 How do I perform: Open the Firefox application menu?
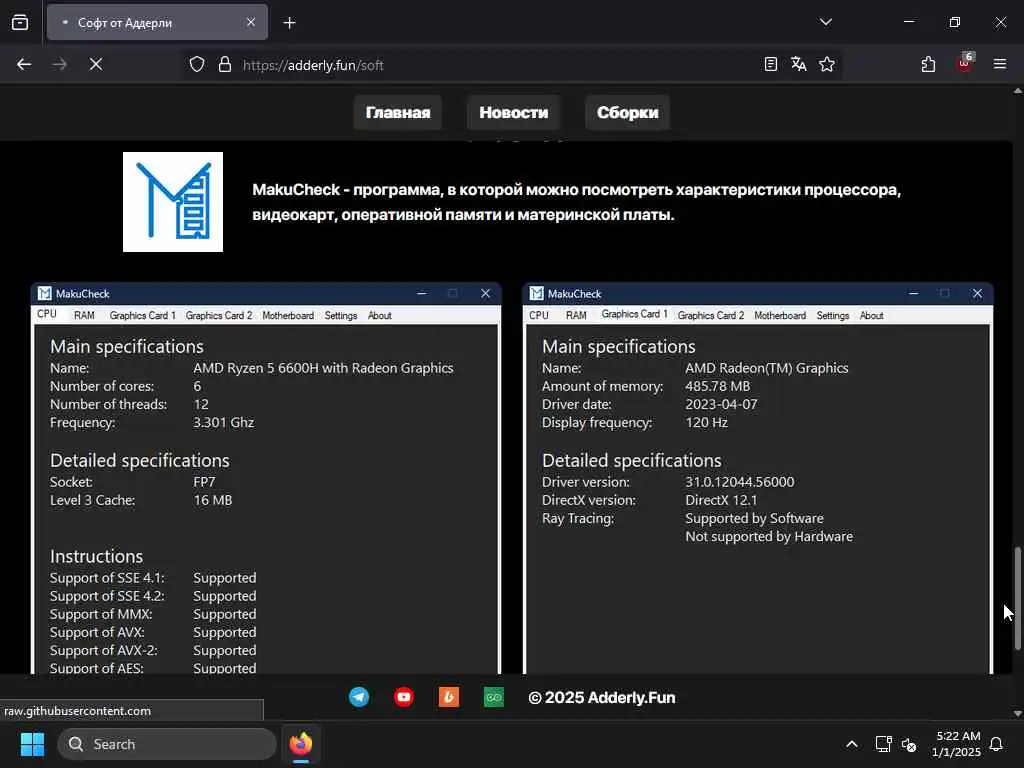coord(1000,64)
